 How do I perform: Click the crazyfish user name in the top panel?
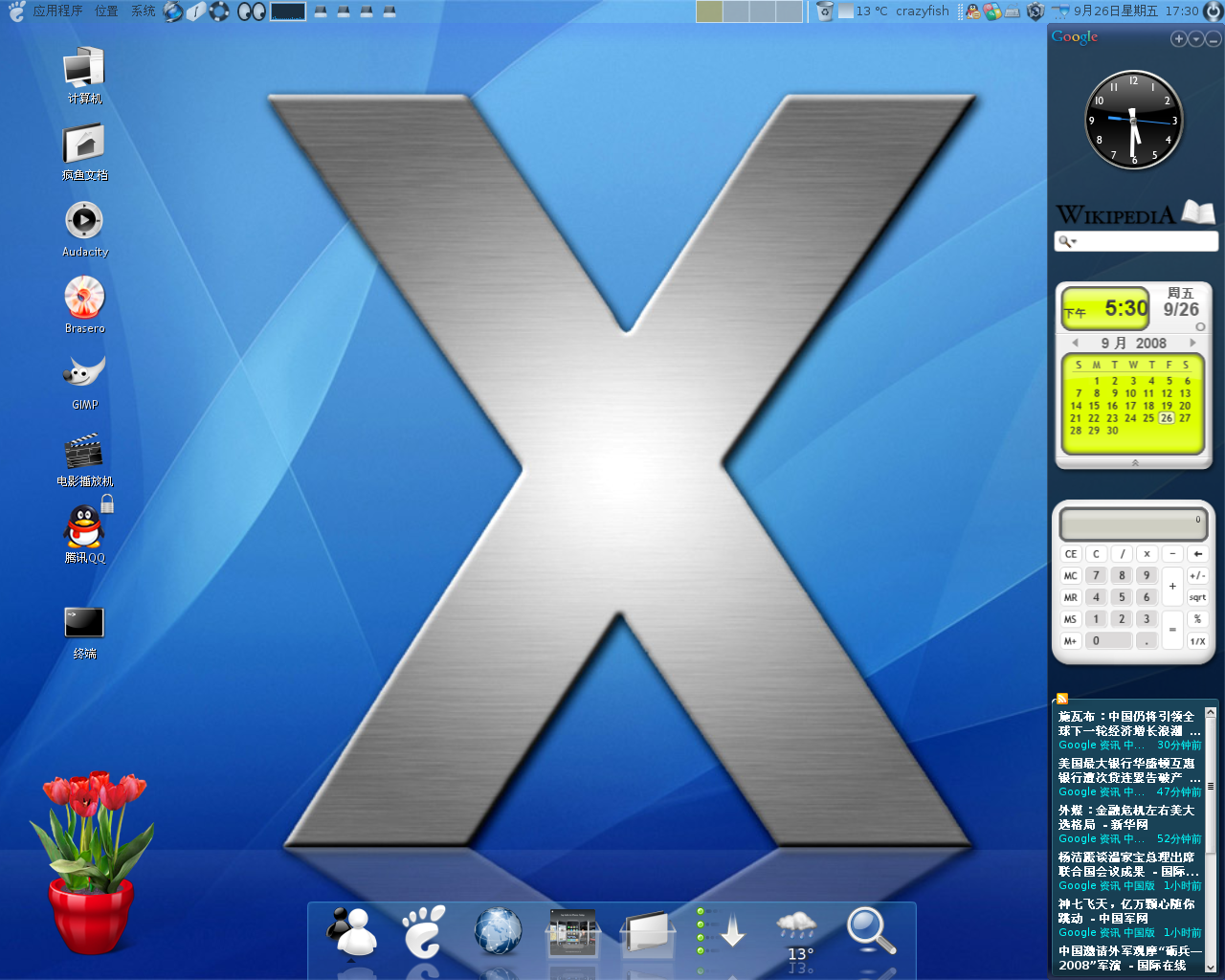point(923,11)
